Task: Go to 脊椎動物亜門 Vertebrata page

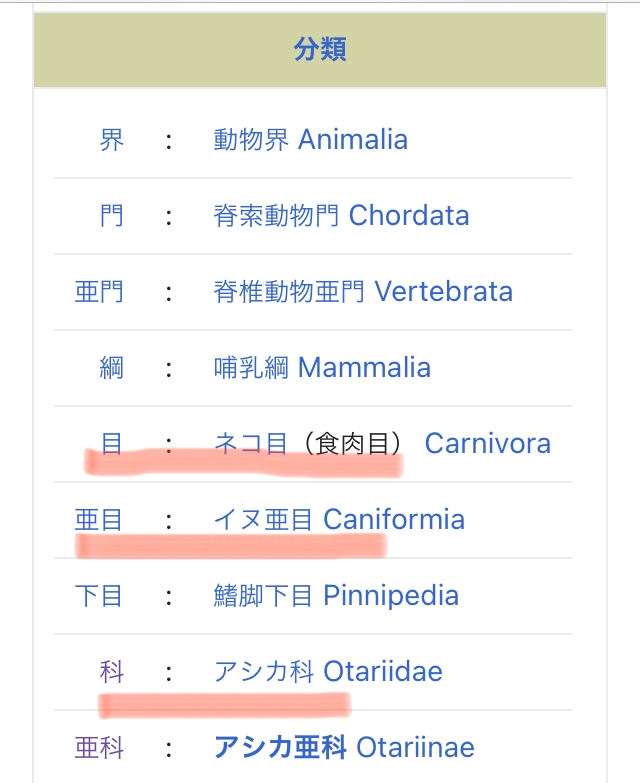Action: click(363, 291)
